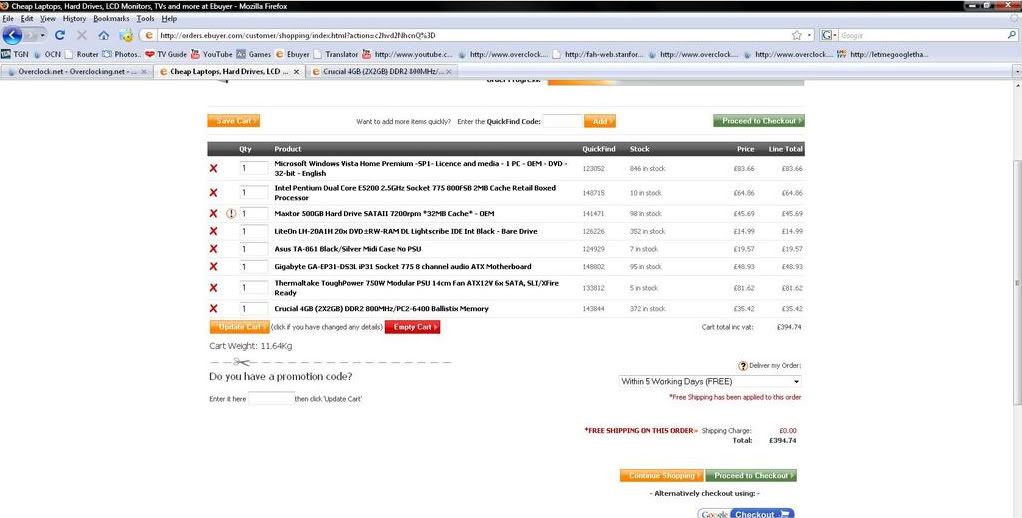This screenshot has height=518, width=1022.
Task: Click the quantity field for Crucial Memory
Action: 254,308
